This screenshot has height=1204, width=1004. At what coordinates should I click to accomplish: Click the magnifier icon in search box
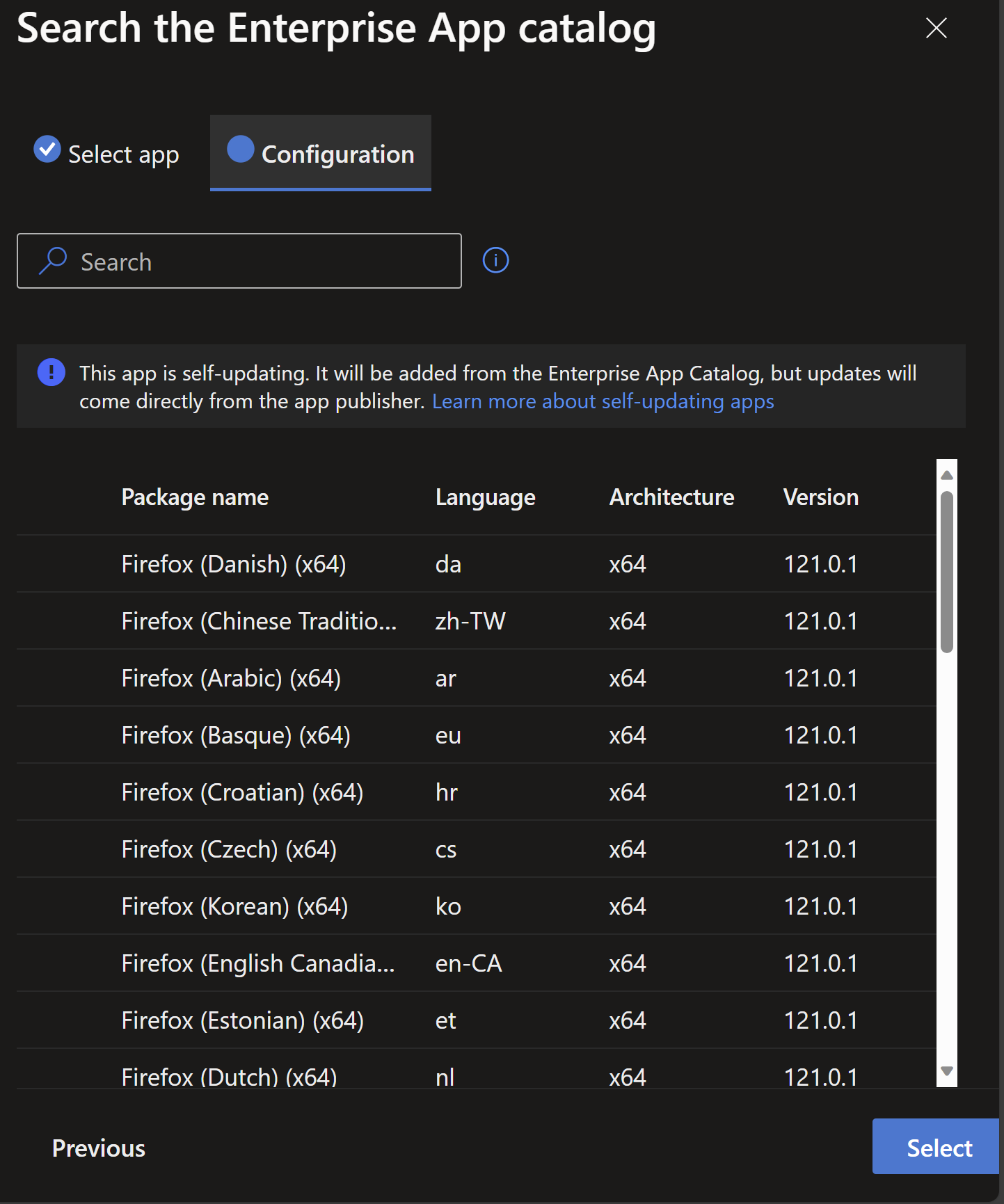pos(53,261)
